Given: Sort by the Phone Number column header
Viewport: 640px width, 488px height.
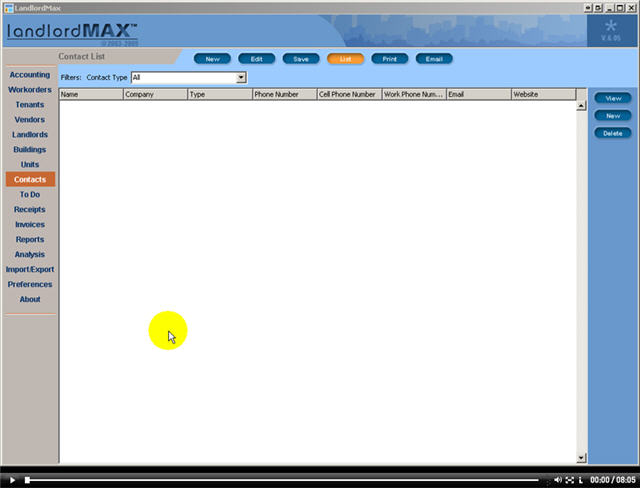Looking at the screenshot, I should click(285, 94).
